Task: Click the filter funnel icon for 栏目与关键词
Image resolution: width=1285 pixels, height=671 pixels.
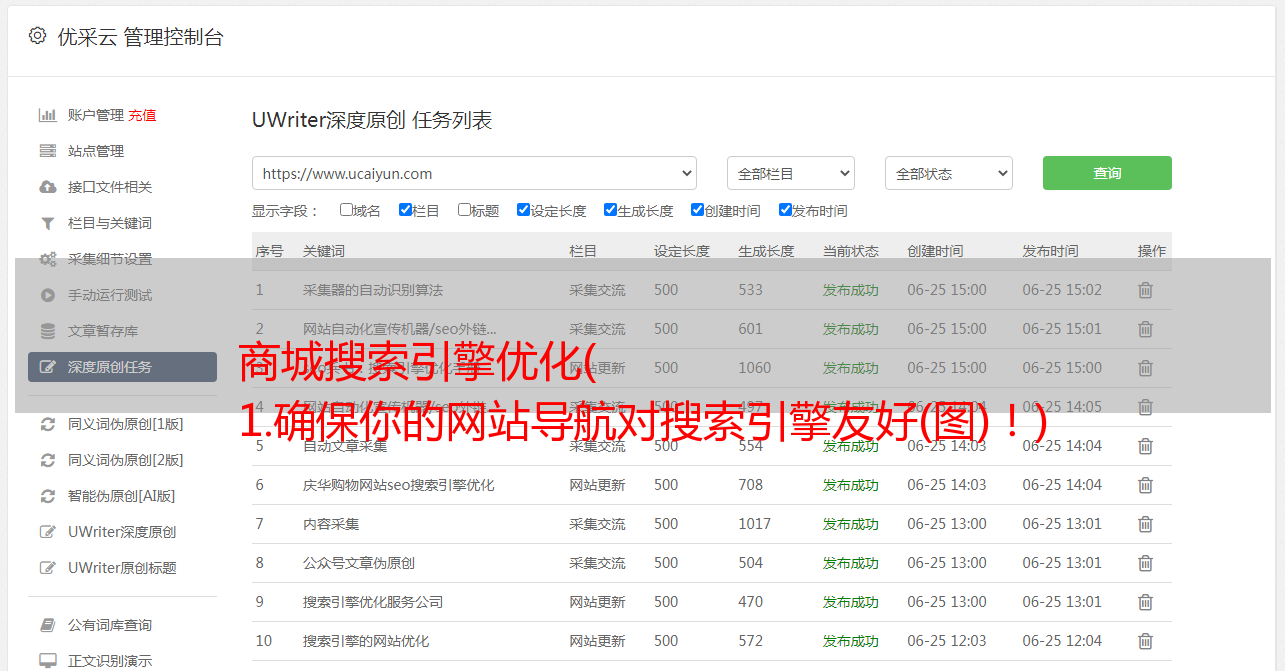Action: [x=47, y=223]
